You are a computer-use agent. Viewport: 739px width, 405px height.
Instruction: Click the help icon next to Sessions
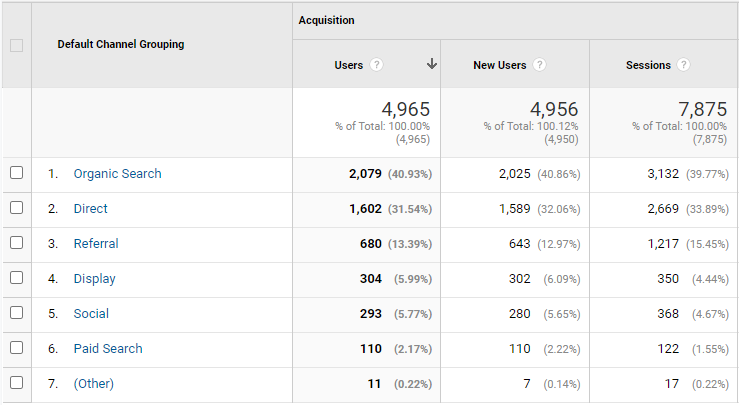click(x=684, y=65)
